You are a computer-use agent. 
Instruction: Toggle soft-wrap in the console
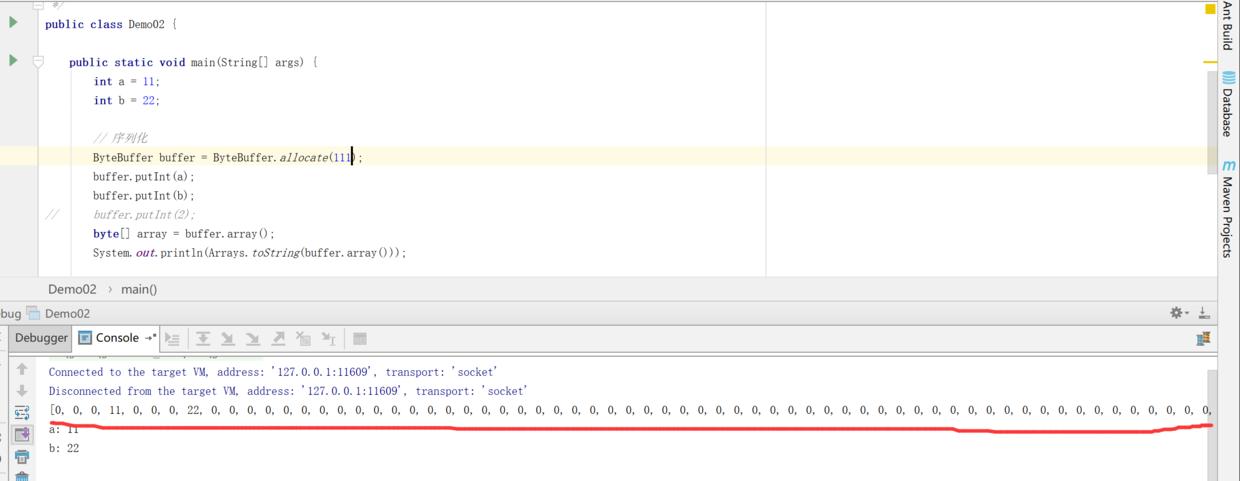tap(22, 413)
